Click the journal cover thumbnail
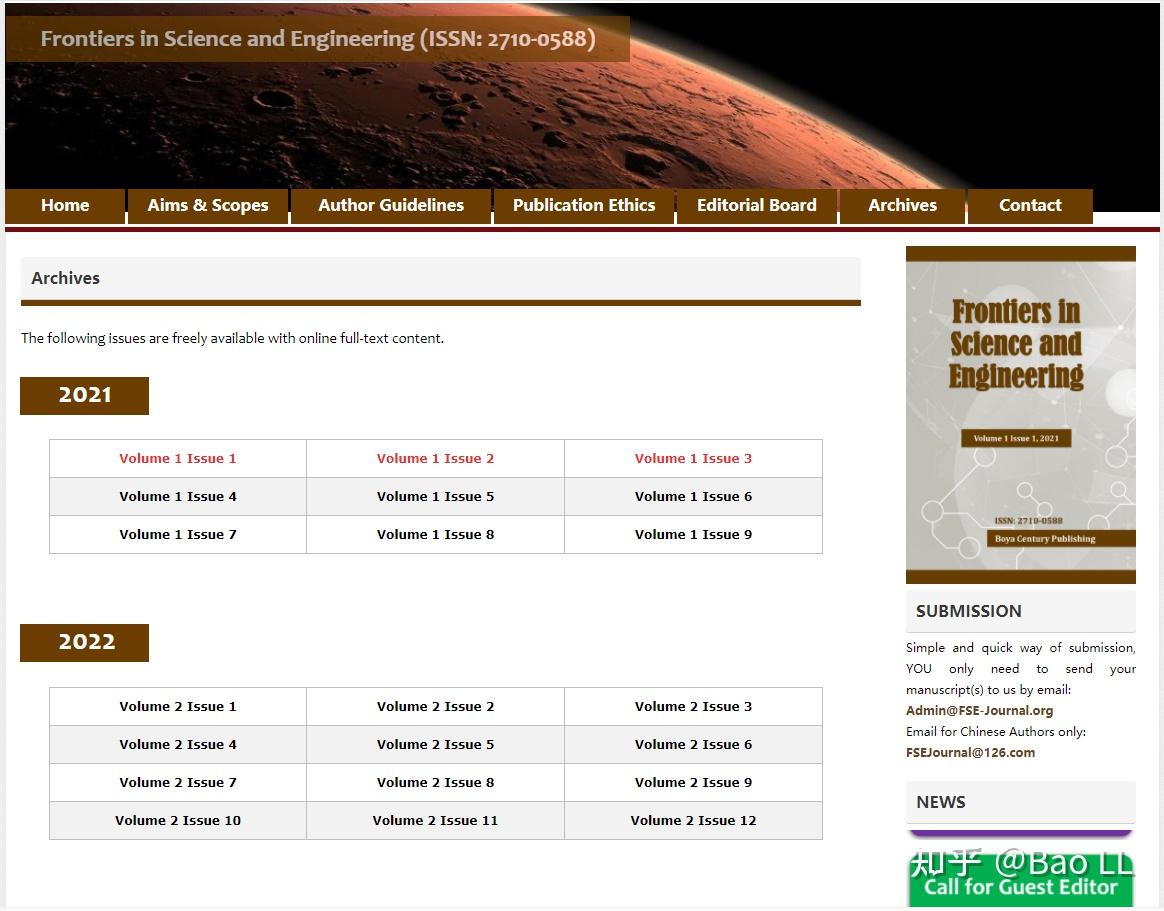 [1020, 414]
